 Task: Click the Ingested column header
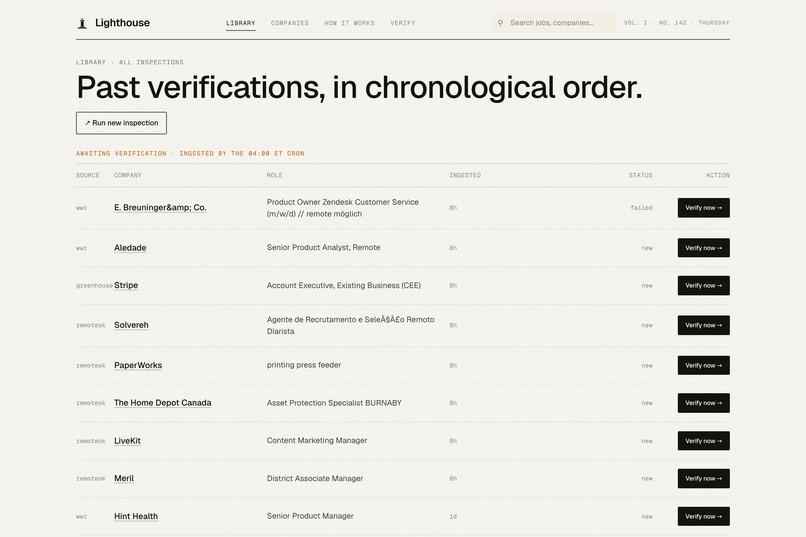point(465,175)
